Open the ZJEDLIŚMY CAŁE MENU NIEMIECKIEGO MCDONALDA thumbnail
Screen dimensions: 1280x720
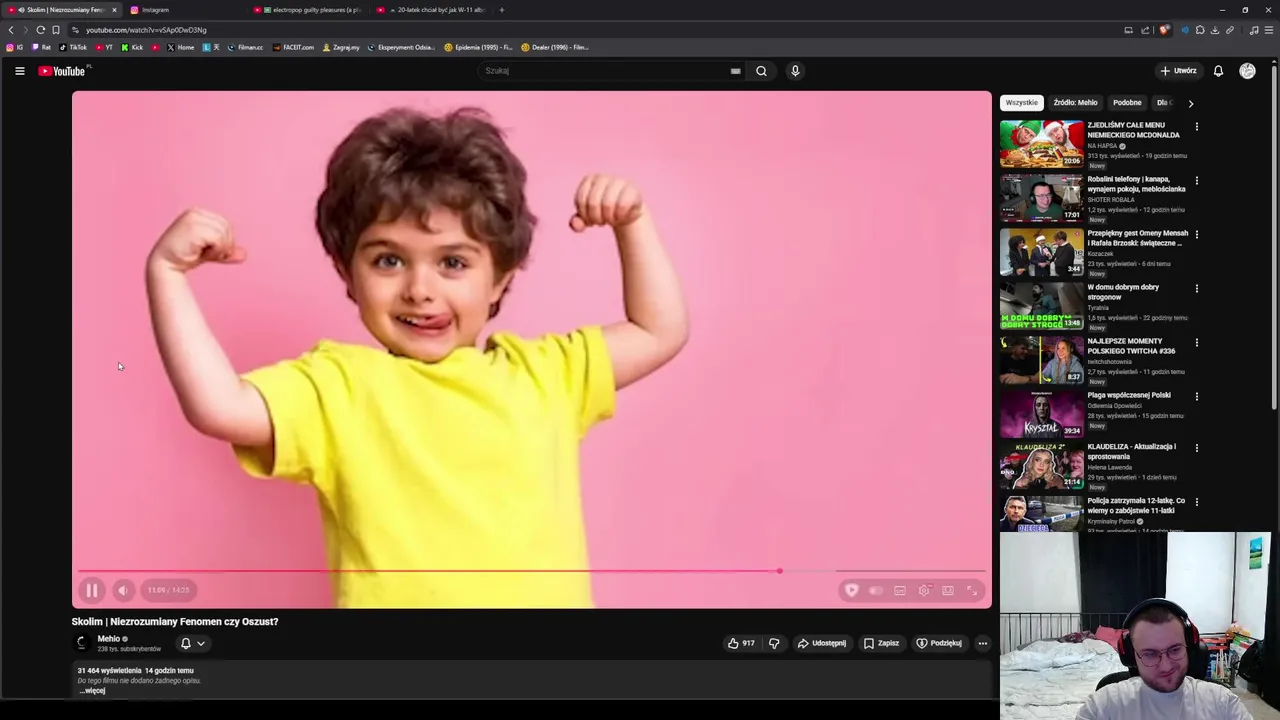click(x=1041, y=144)
